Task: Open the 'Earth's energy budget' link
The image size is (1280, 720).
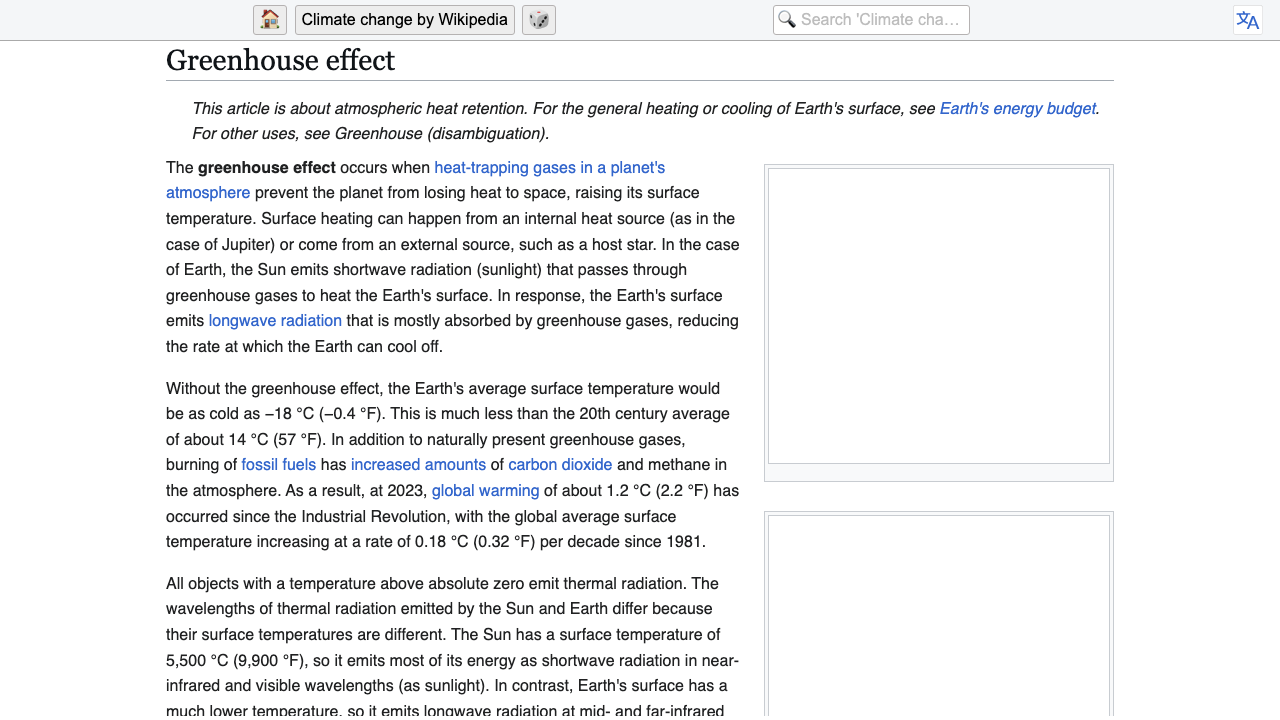Action: (1018, 109)
